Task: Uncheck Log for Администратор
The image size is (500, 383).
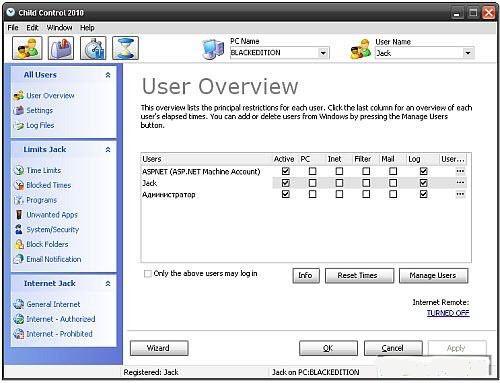Action: [423, 194]
